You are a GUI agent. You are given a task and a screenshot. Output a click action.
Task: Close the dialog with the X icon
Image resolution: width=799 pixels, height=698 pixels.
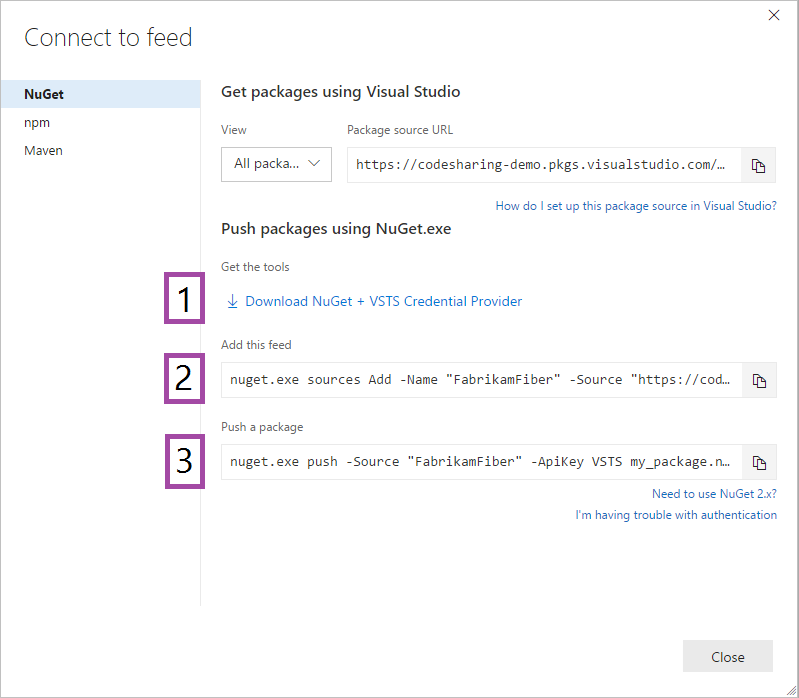click(774, 15)
